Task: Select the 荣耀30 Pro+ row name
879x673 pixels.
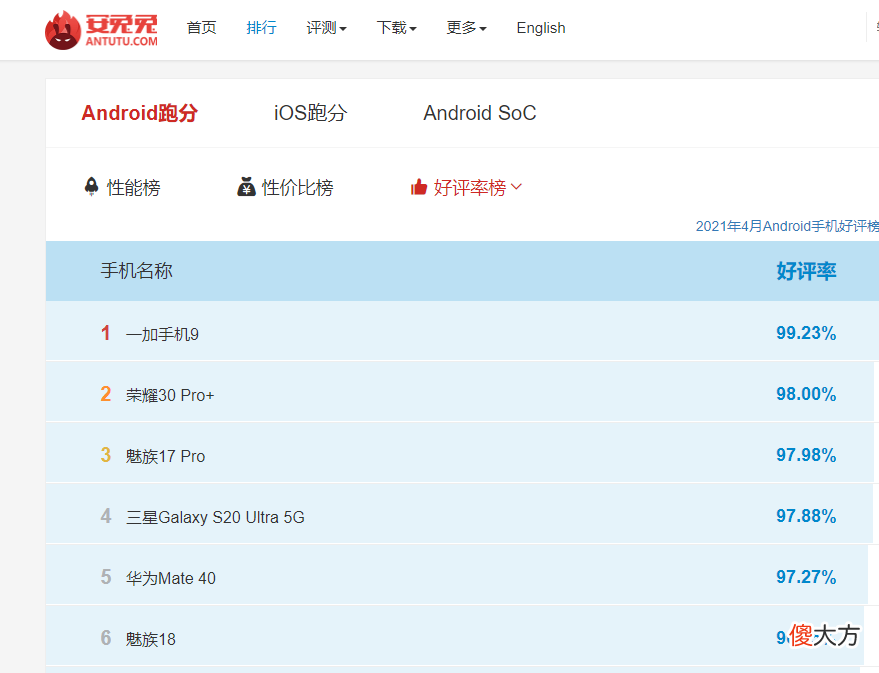Action: [170, 396]
